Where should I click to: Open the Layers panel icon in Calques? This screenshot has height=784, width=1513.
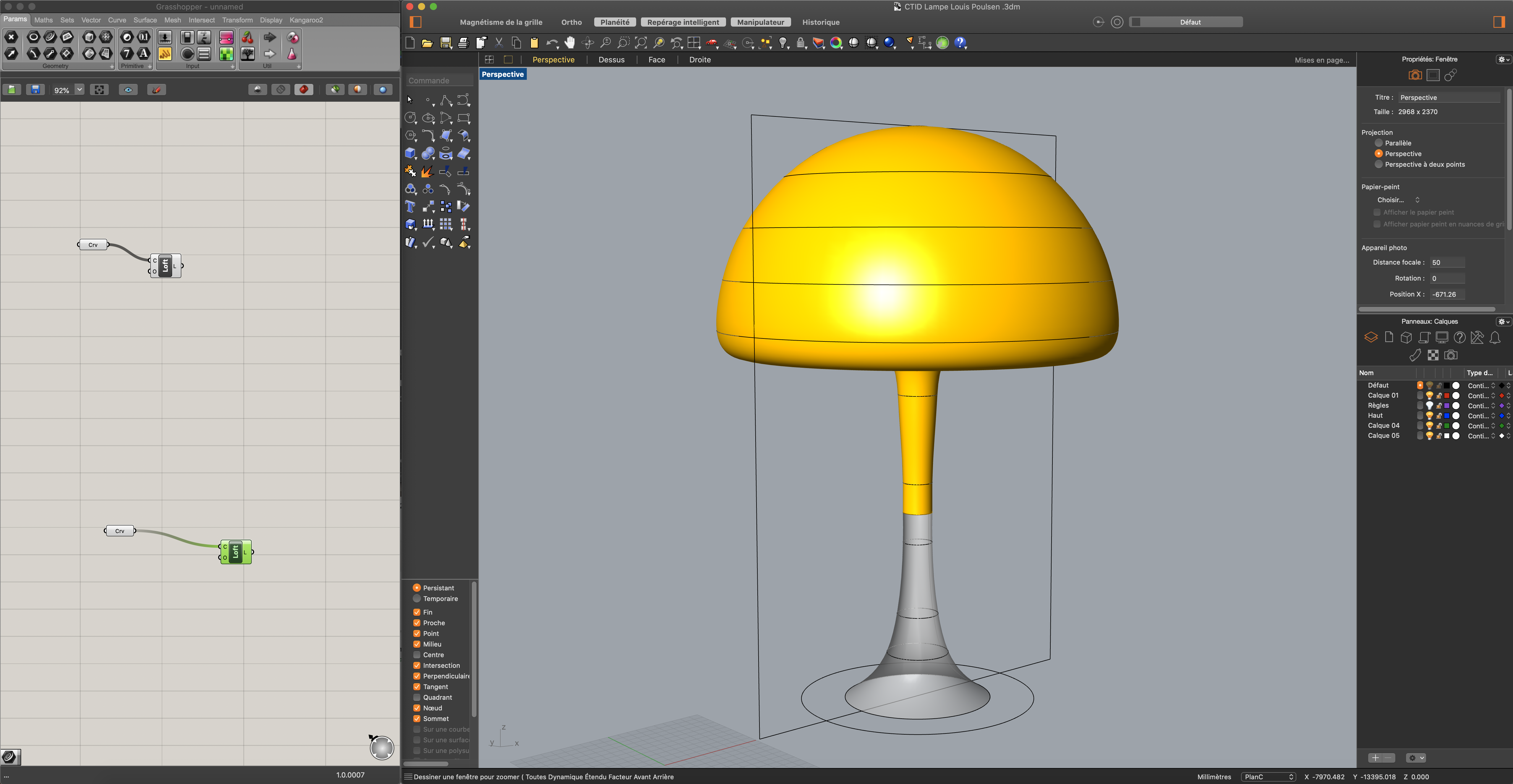1371,337
